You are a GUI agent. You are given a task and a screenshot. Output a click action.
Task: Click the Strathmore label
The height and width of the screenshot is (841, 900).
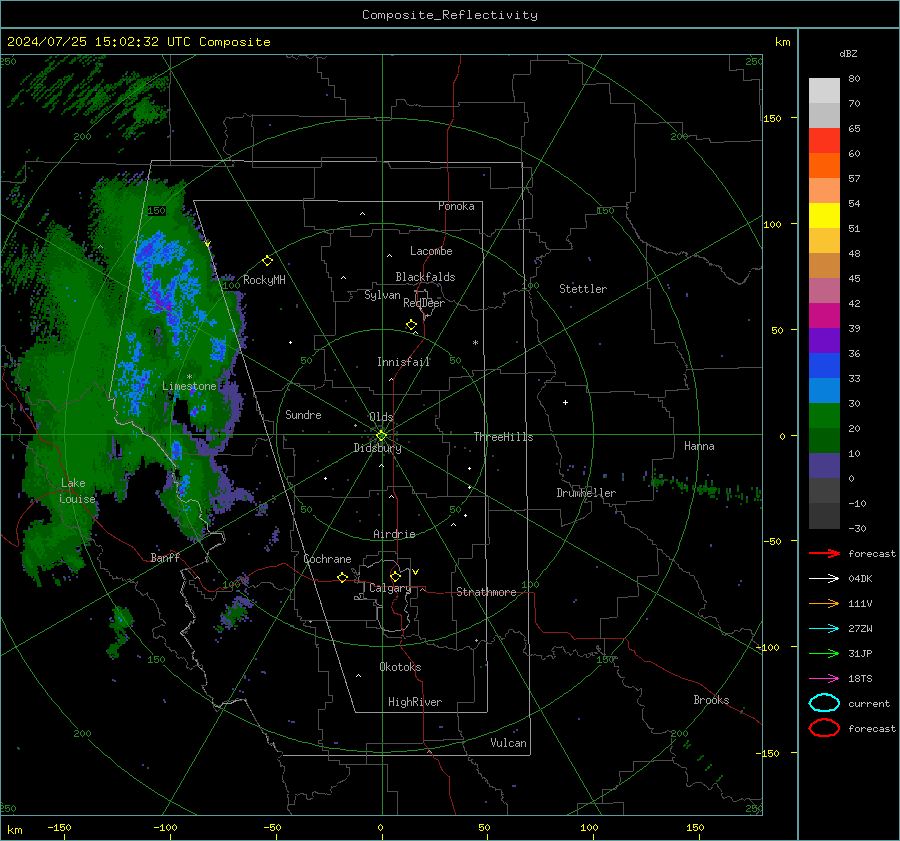[x=486, y=592]
